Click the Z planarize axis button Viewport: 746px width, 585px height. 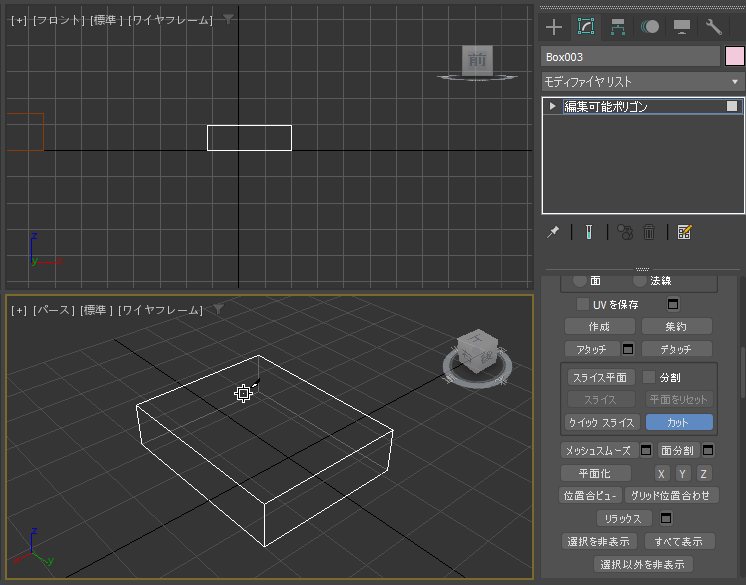point(704,474)
